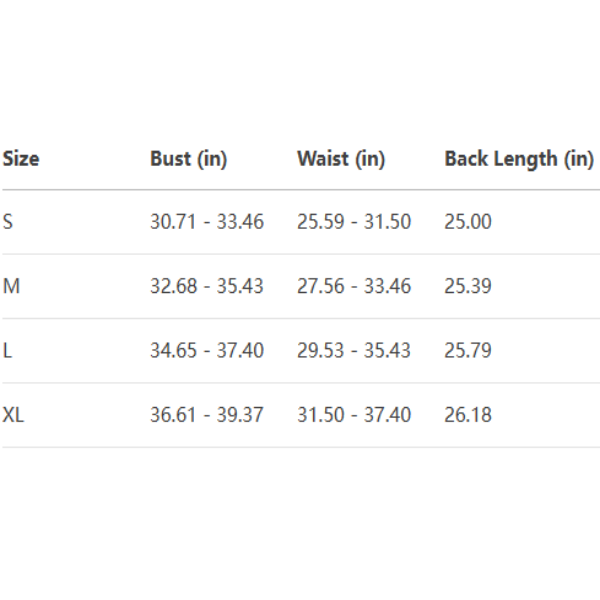The height and width of the screenshot is (600, 600).
Task: Click bust value 34.65 - 37.40
Action: pyautogui.click(x=207, y=350)
